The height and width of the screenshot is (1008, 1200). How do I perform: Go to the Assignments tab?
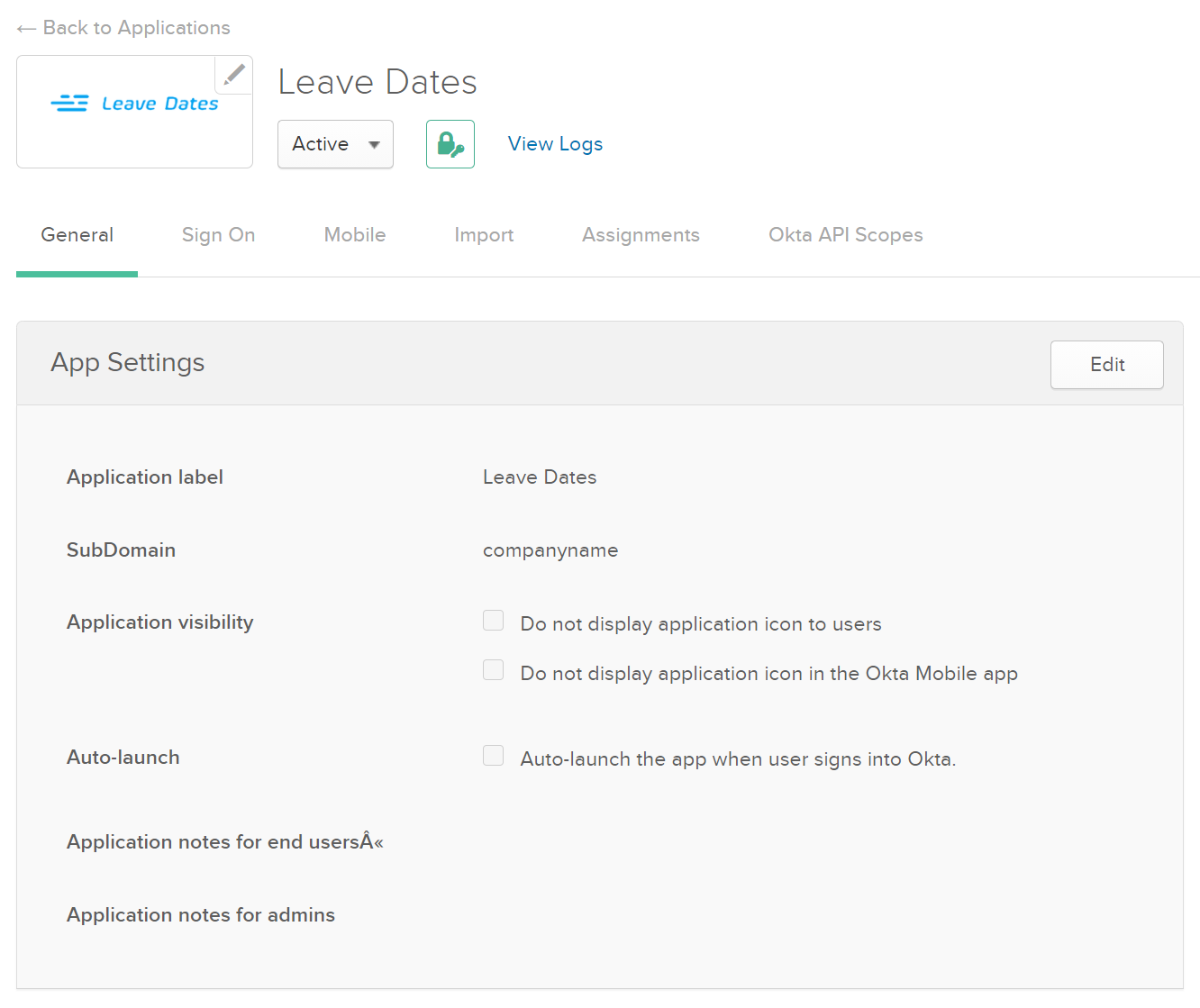pyautogui.click(x=641, y=235)
